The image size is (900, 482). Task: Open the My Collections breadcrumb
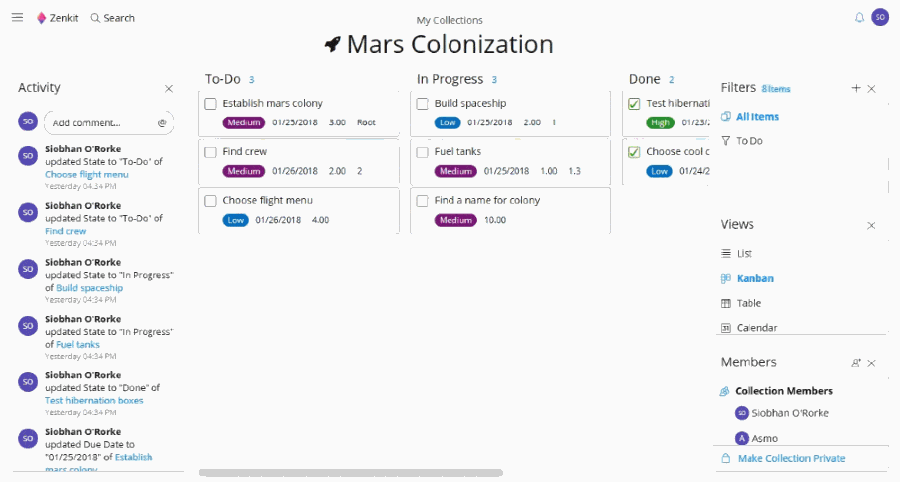tap(449, 20)
